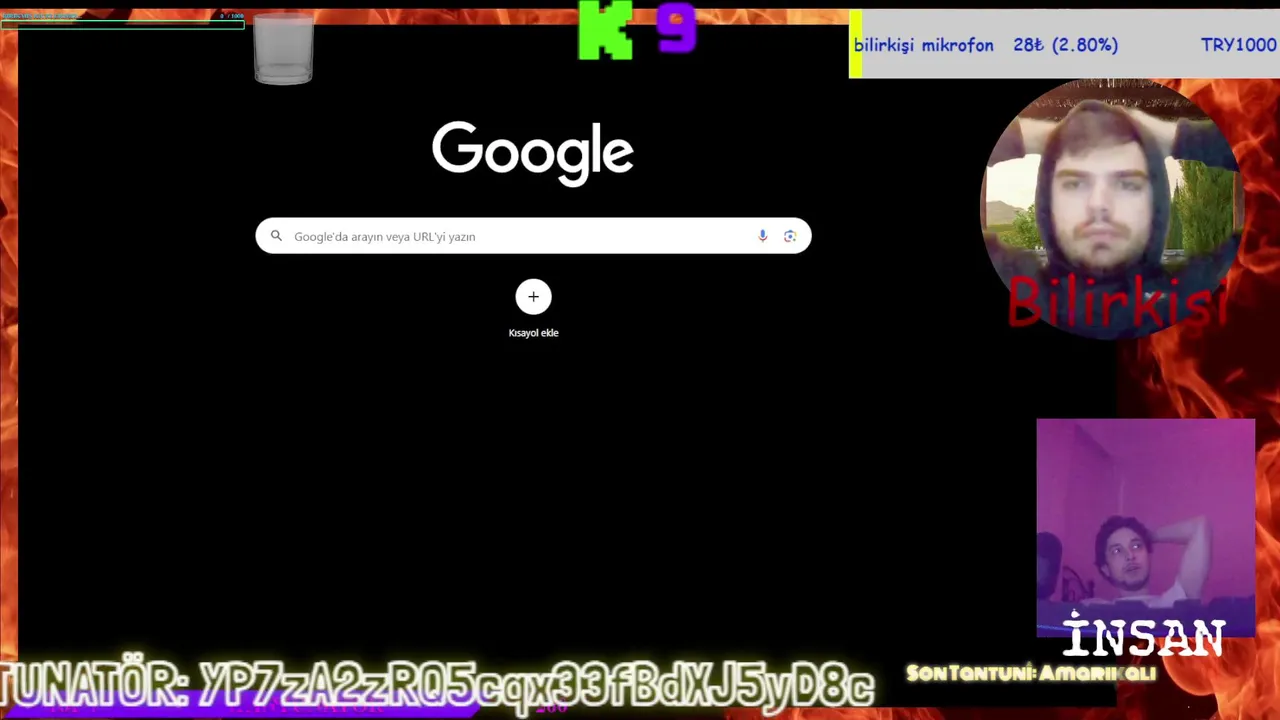Click the '28₺ (2.80%)' donation amount

point(1065,45)
